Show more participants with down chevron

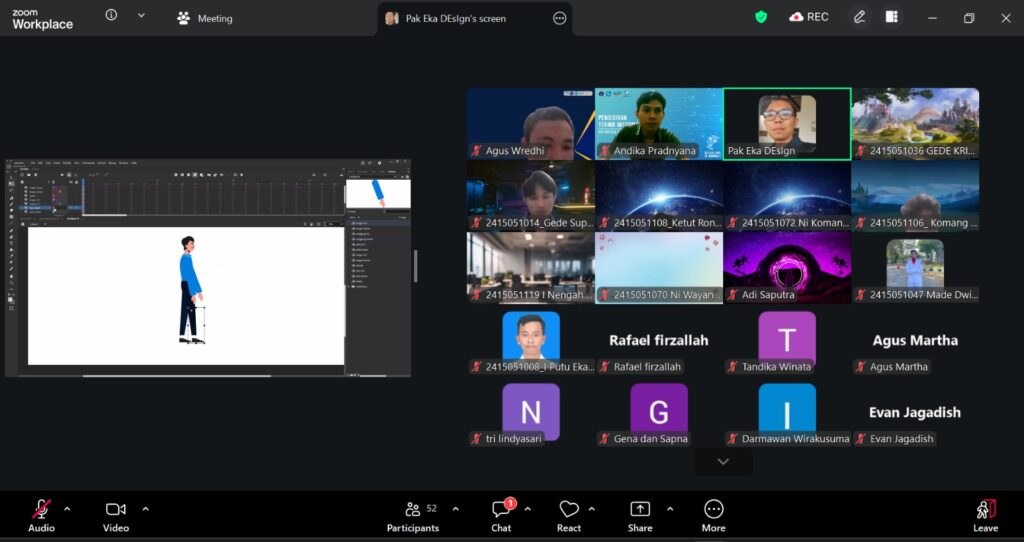(723, 461)
